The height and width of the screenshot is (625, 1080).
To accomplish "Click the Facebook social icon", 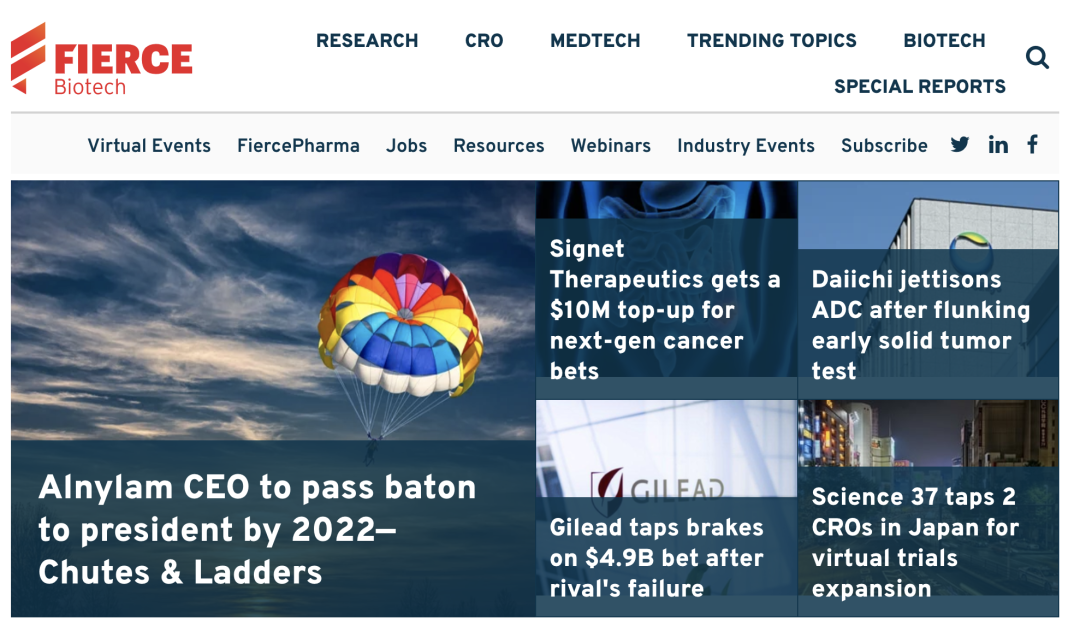I will (1031, 145).
